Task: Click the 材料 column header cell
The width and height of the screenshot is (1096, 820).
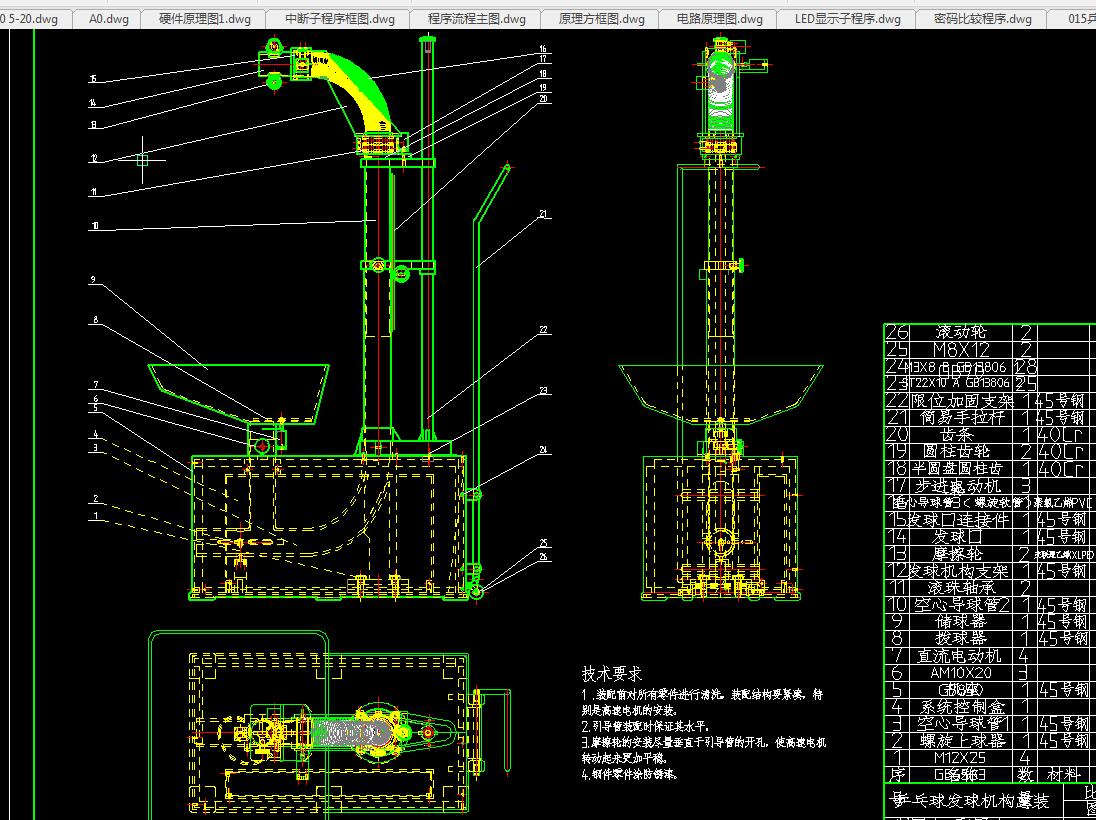Action: [x=1064, y=775]
